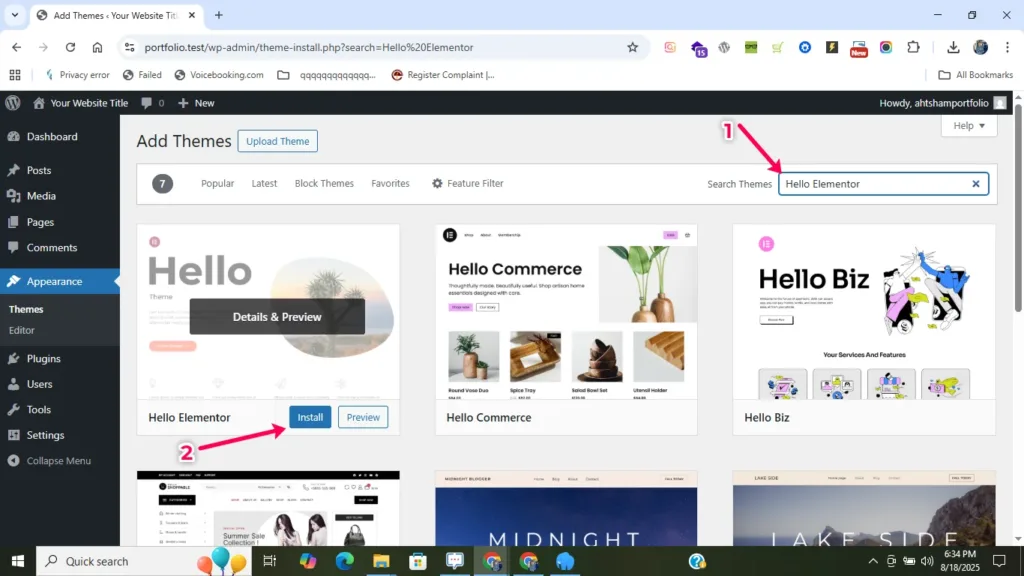The width and height of the screenshot is (1024, 576).
Task: Open the browser tab search dropdown arrow
Action: (14, 15)
